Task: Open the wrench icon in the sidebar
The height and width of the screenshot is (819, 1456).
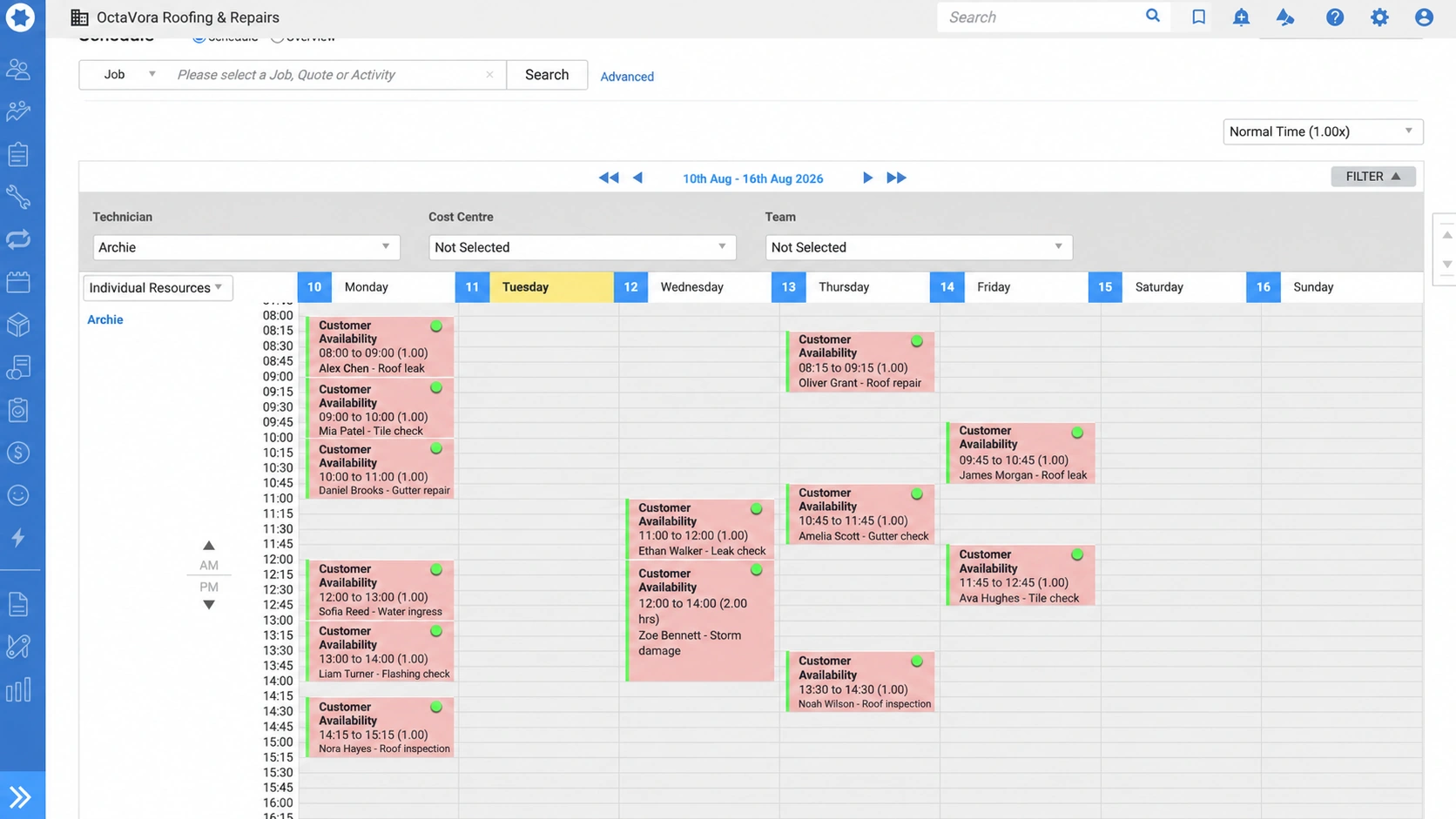Action: coord(18,197)
